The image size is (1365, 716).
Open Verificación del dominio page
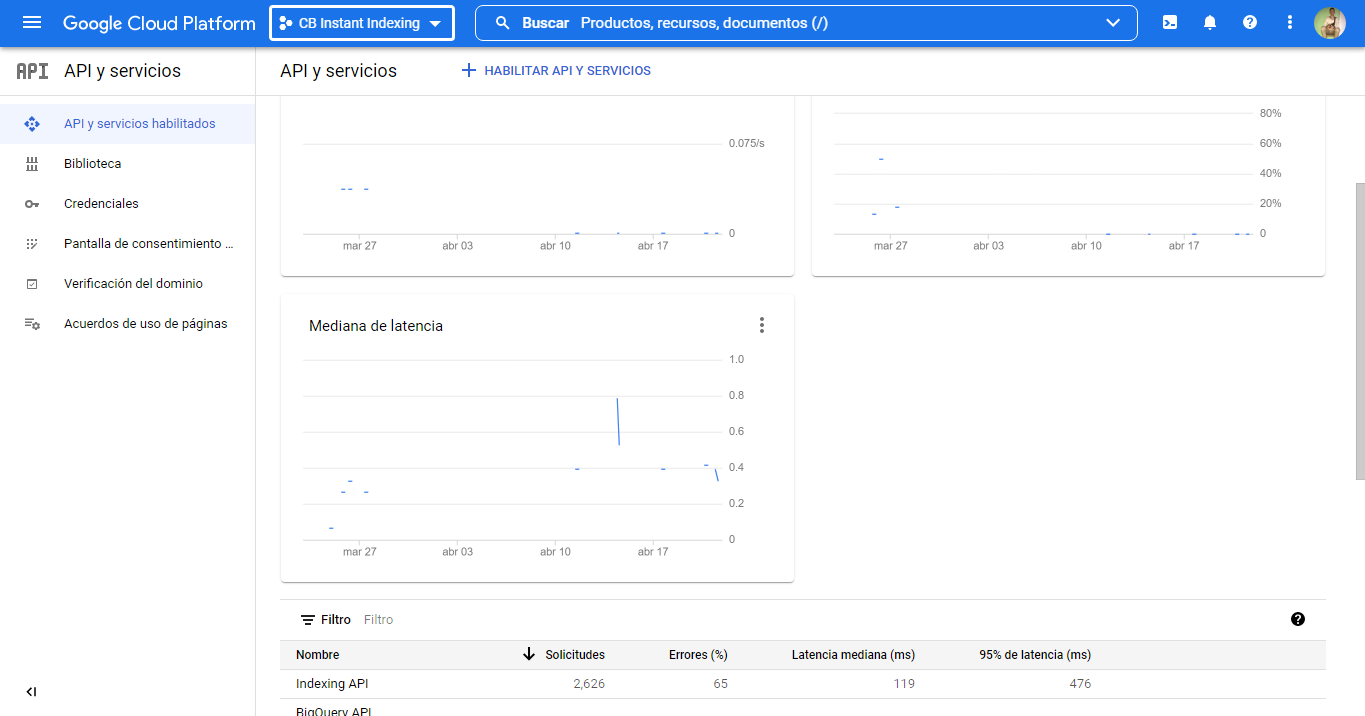tap(127, 284)
